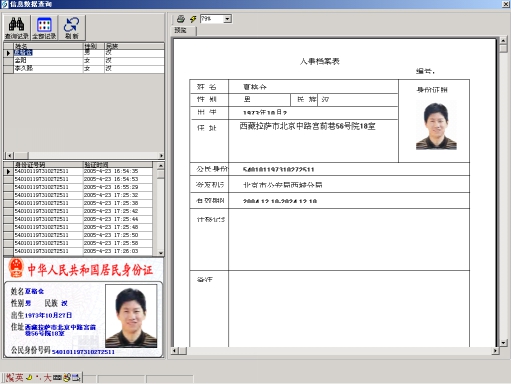This screenshot has height=384, width=511.
Task: Click preview horizontal scrollbar right arrow
Action: 495,351
